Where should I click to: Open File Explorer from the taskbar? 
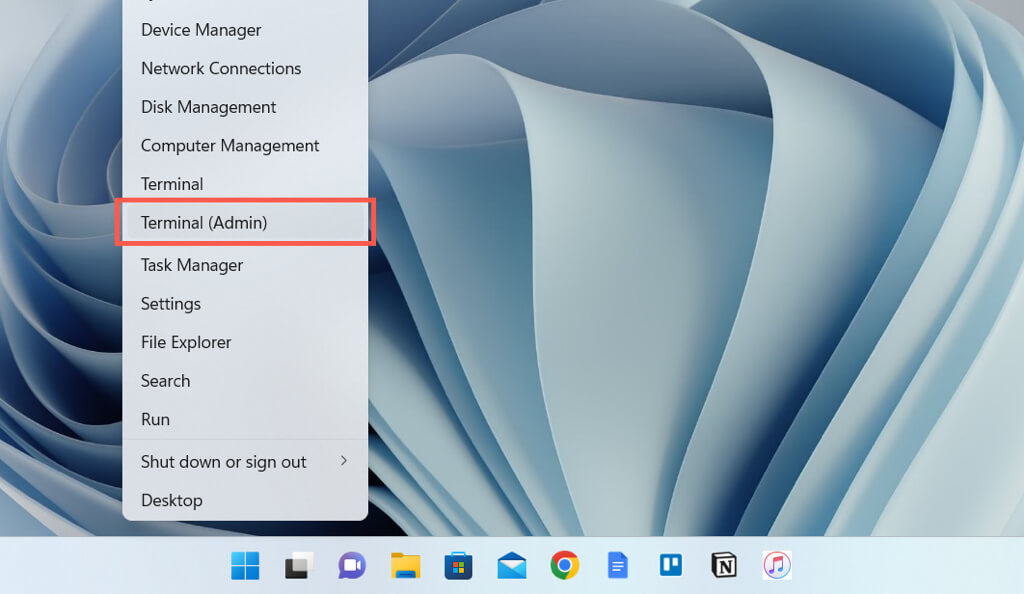(405, 565)
